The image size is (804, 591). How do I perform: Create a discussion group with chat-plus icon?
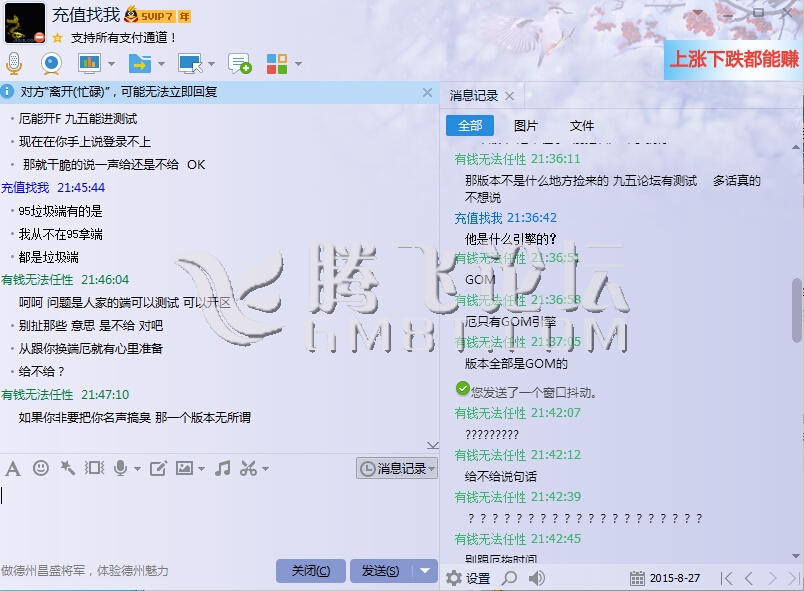click(x=240, y=64)
